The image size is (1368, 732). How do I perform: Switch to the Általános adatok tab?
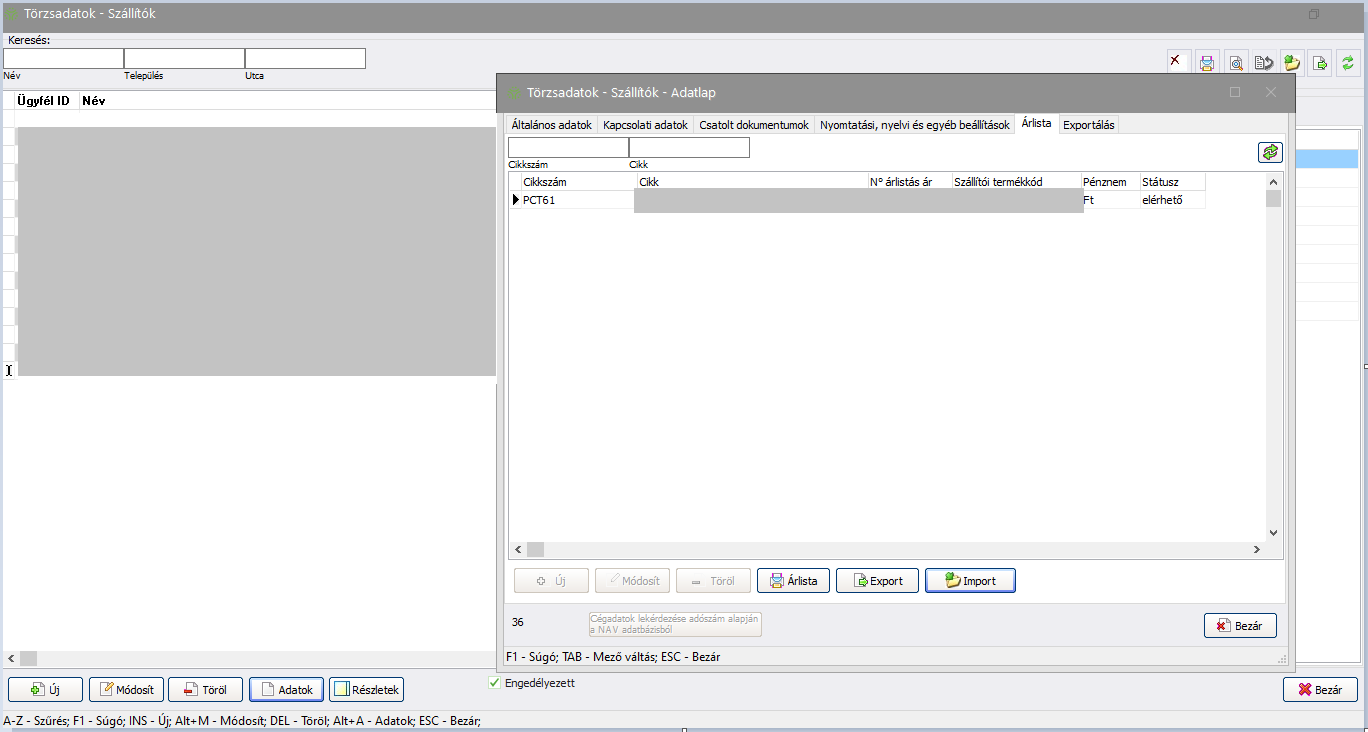pos(551,125)
